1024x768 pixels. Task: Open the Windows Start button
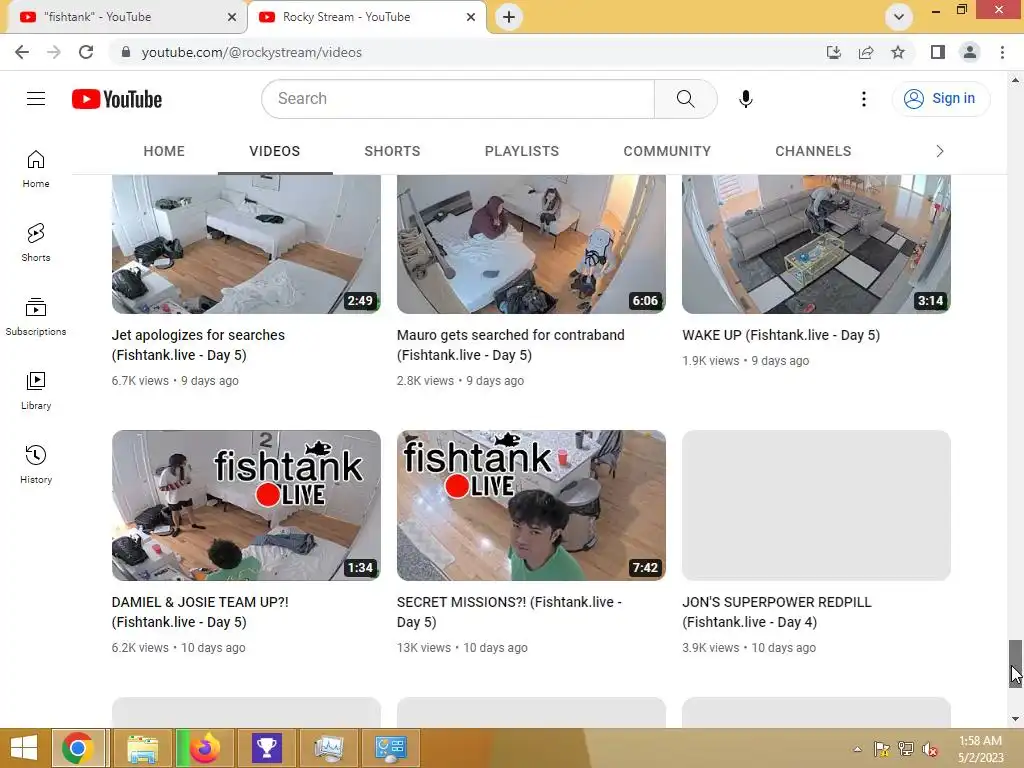point(24,748)
